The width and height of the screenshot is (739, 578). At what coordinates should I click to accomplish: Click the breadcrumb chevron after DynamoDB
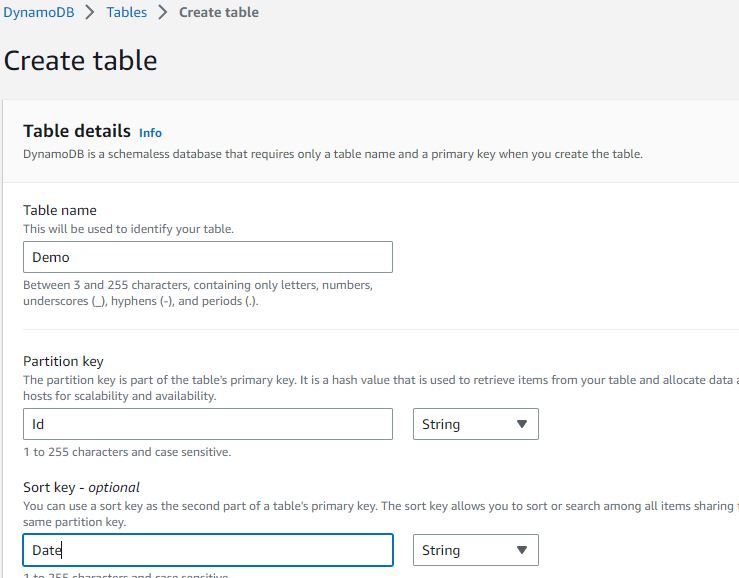tap(90, 12)
